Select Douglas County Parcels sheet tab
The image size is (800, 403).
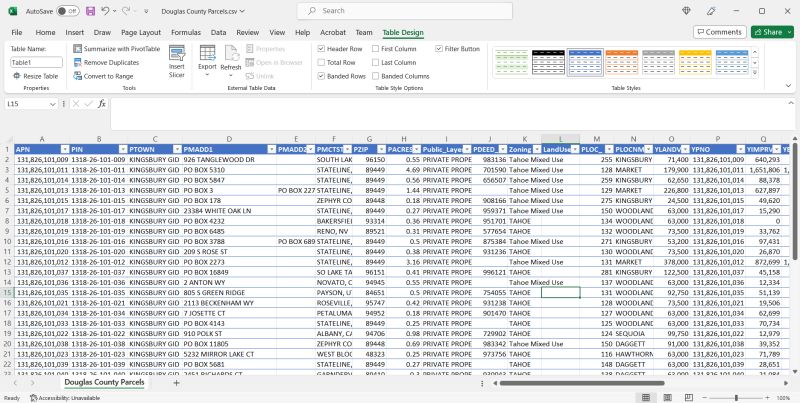tap(104, 382)
